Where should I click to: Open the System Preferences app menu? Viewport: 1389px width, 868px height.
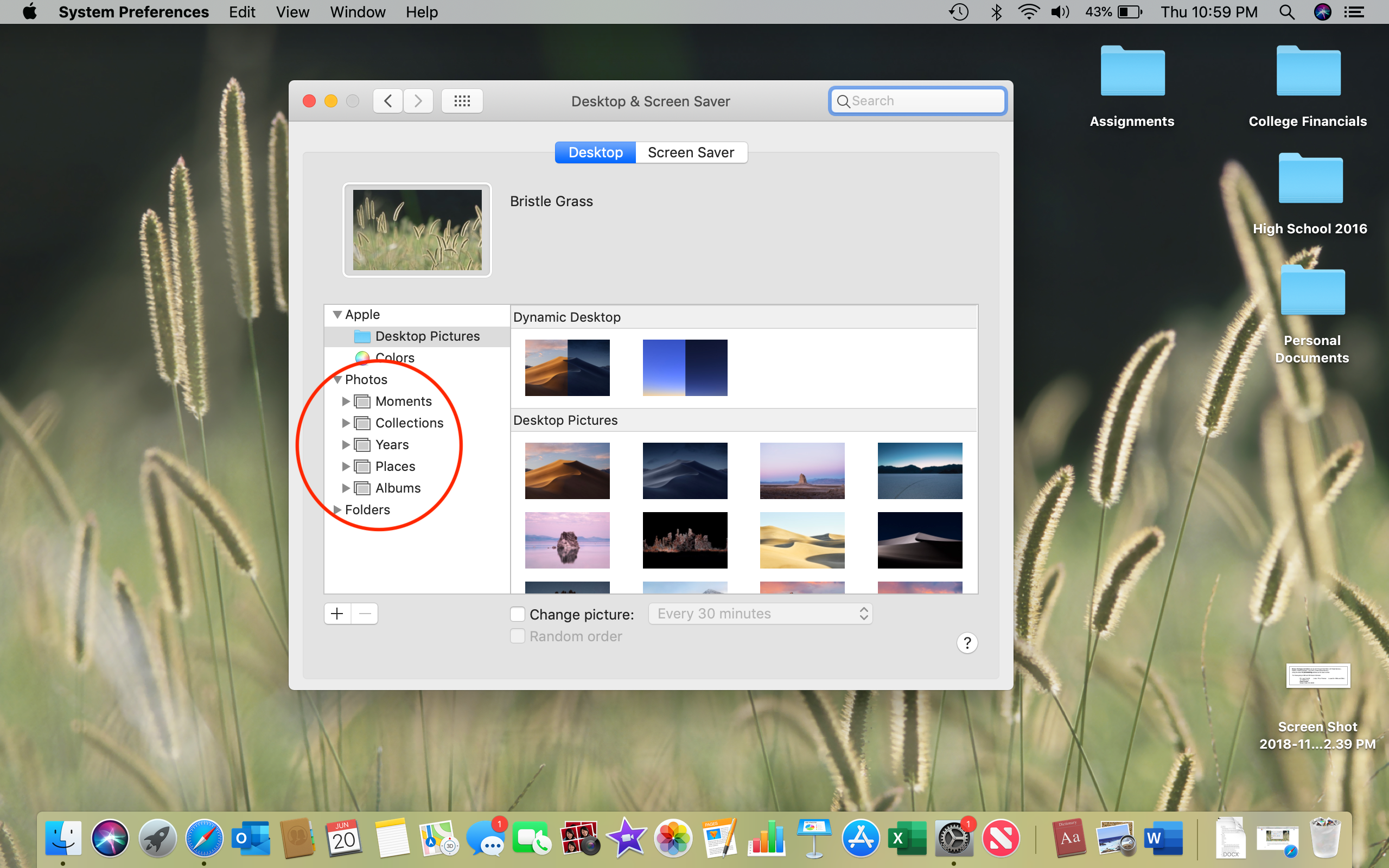133,12
